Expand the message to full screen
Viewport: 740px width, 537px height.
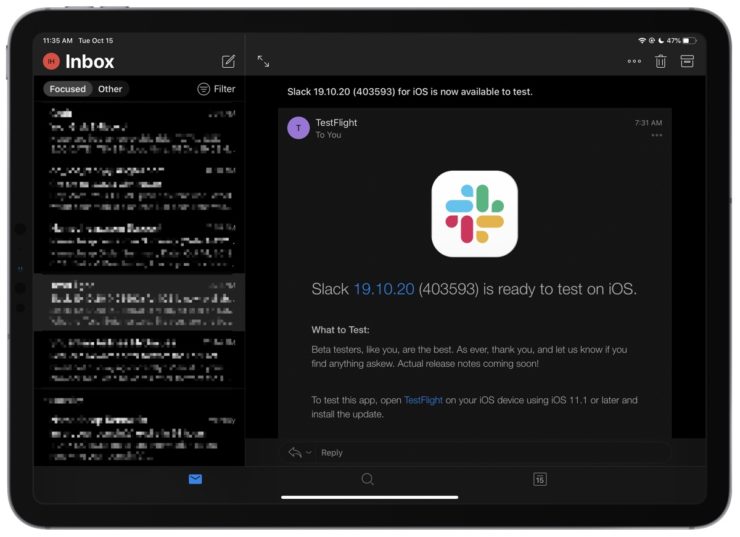(263, 61)
